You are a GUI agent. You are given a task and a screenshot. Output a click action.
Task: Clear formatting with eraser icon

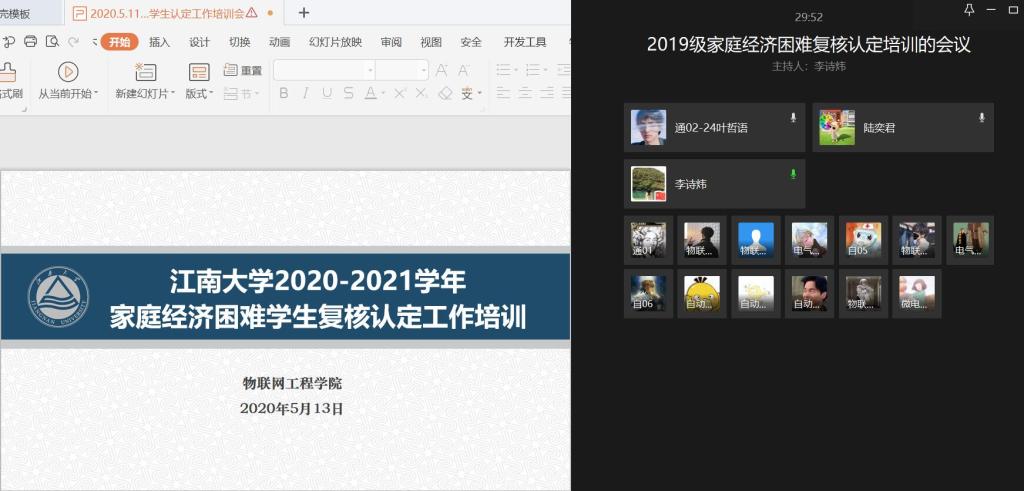coord(445,93)
